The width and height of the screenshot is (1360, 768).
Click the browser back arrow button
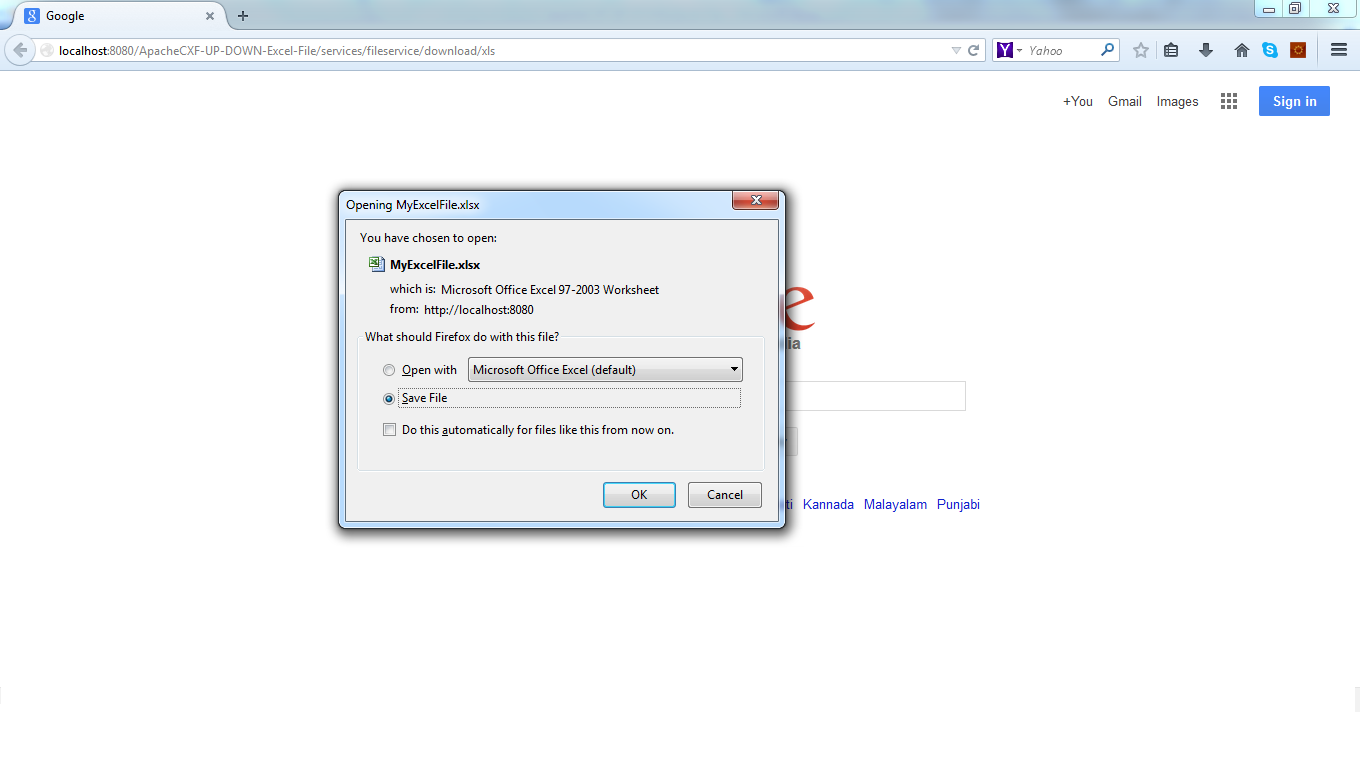tap(20, 50)
